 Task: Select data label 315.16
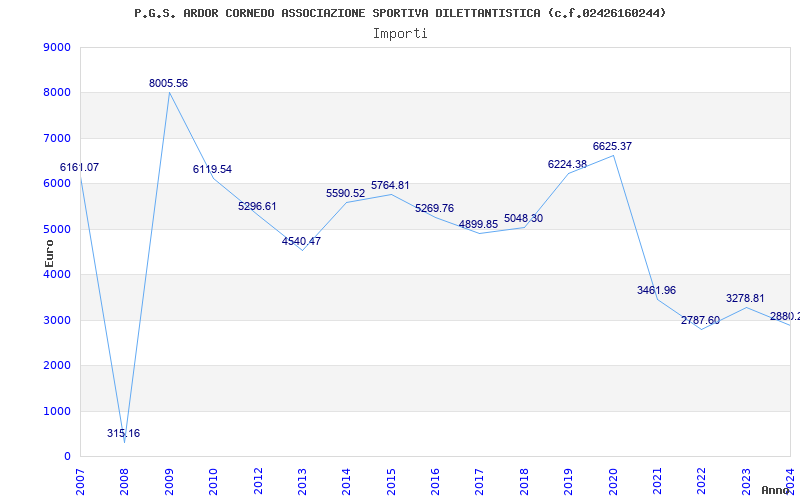pos(123,434)
